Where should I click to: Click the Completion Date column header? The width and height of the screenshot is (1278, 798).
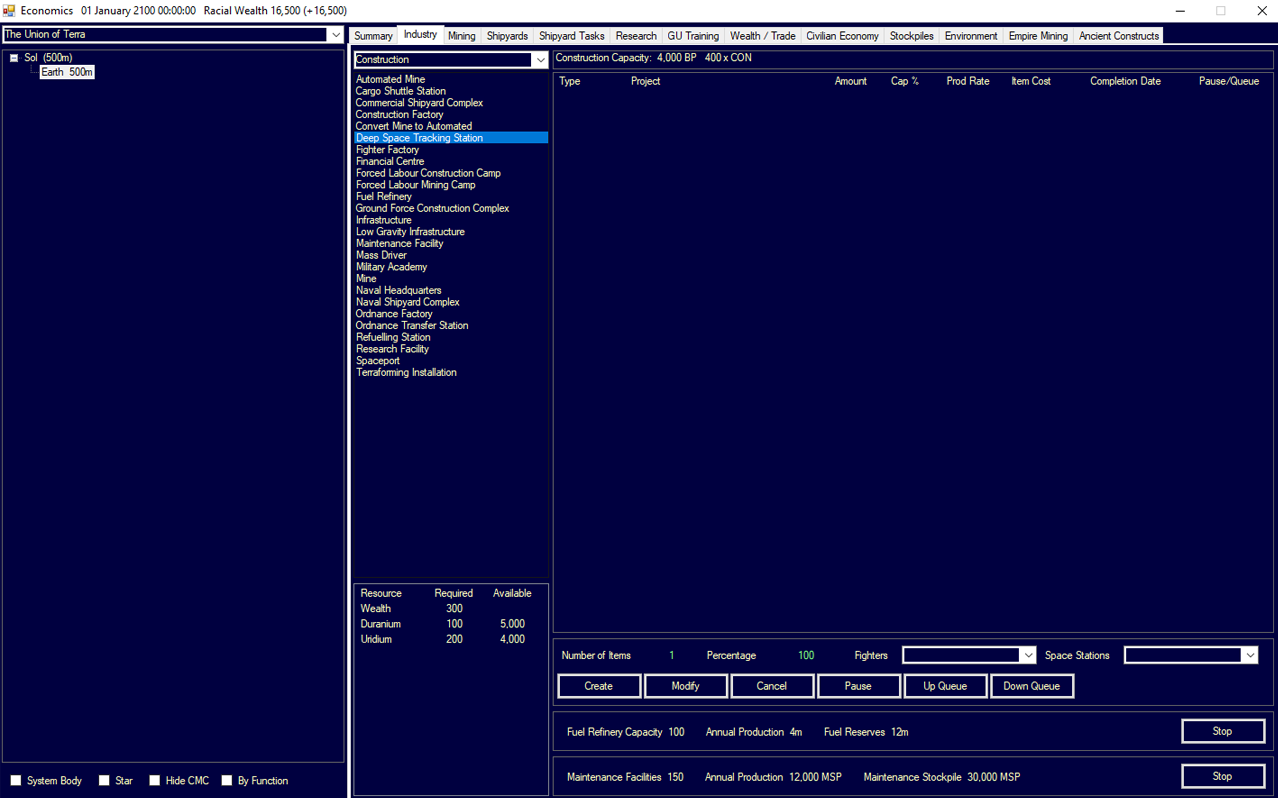tap(1125, 82)
